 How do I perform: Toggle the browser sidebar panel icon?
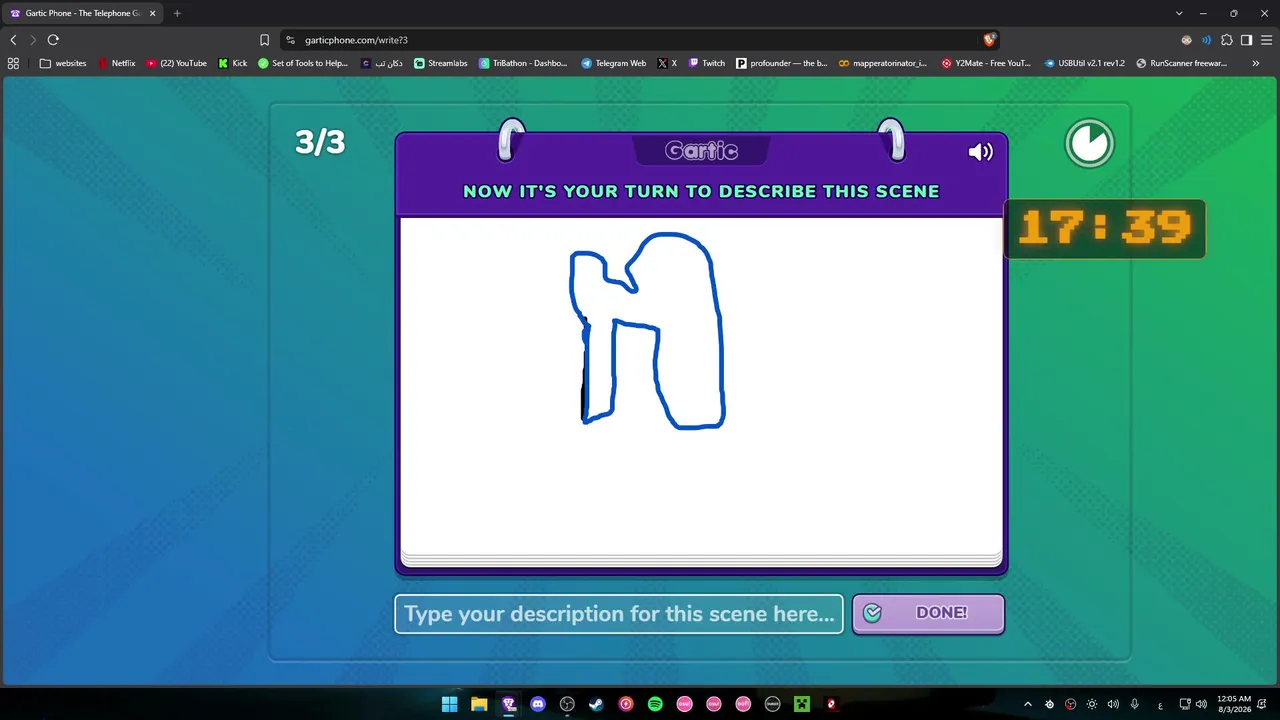click(1246, 40)
